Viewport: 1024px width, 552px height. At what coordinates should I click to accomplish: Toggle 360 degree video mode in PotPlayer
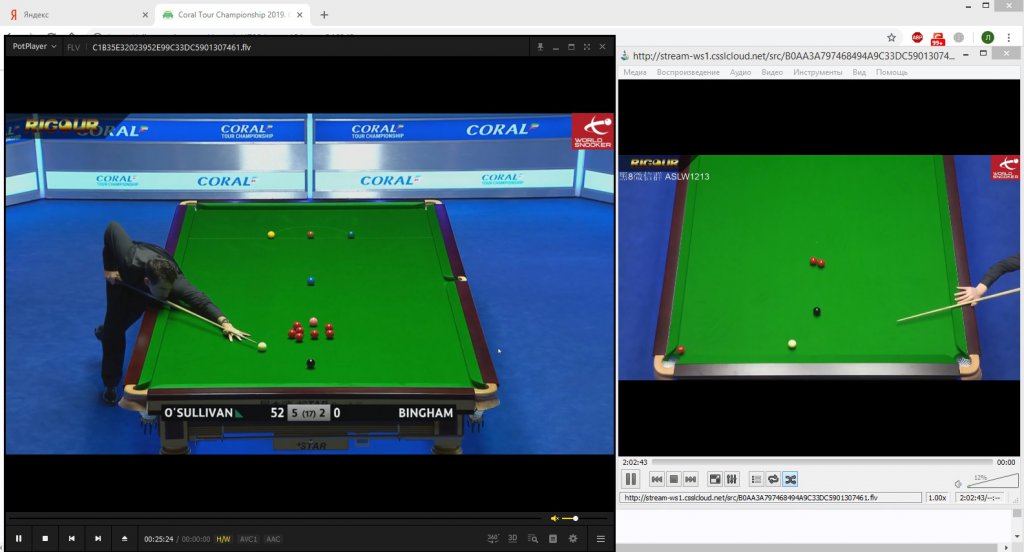493,538
